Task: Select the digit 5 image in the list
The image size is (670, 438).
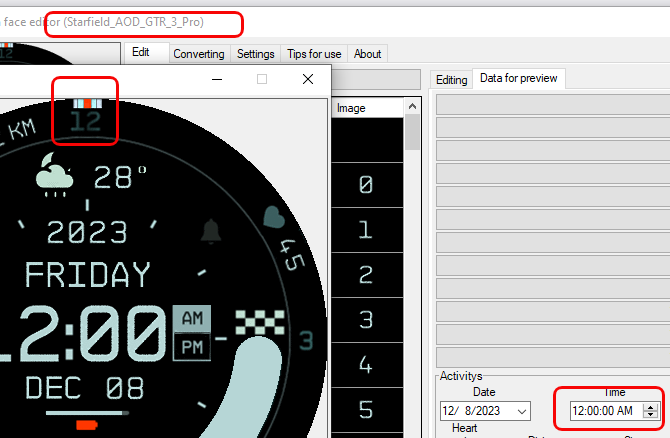Action: 367,409
